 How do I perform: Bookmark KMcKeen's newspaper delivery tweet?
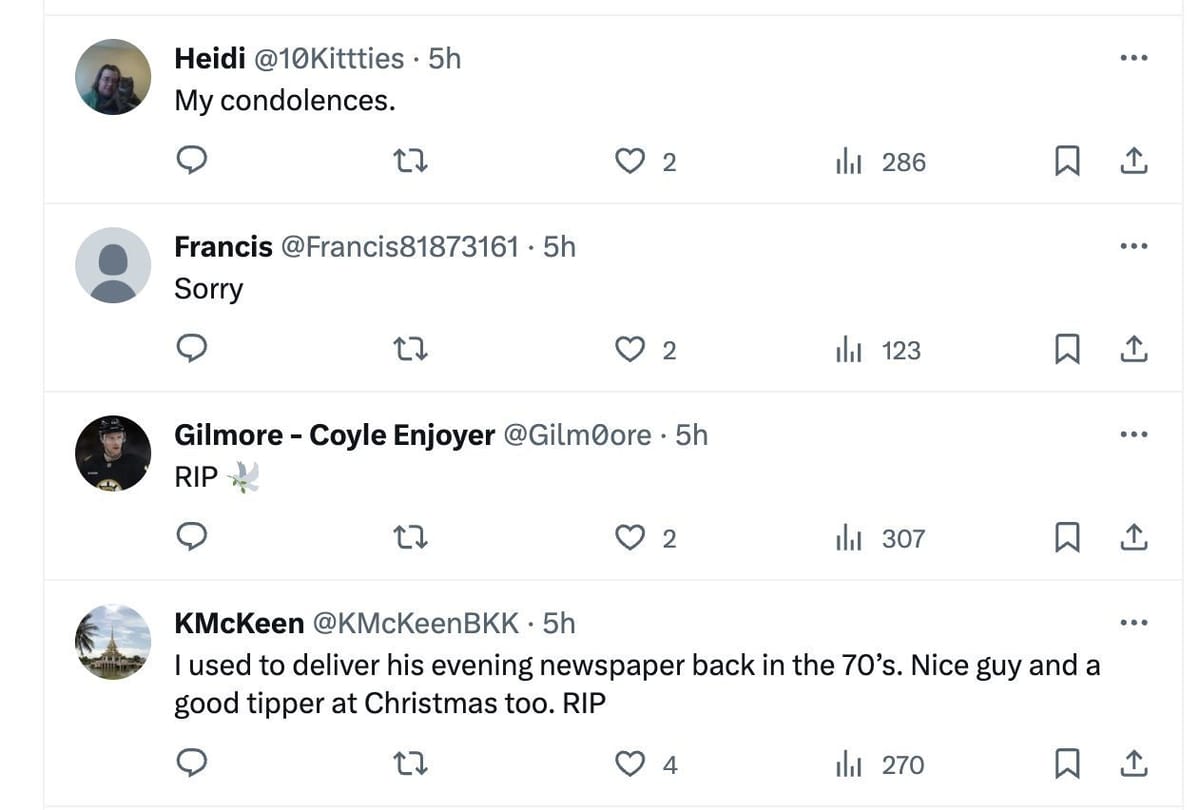click(1067, 765)
